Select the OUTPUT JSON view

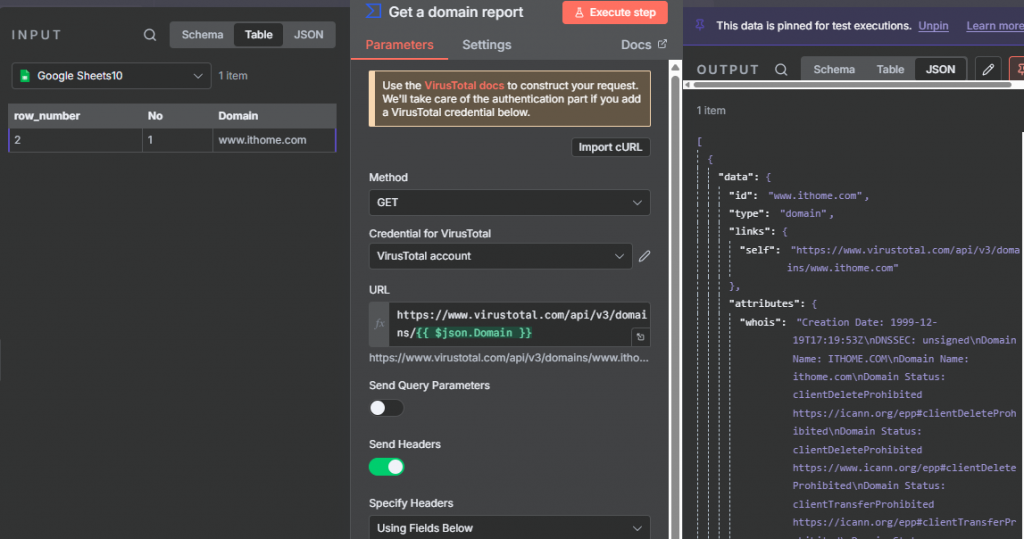tap(940, 69)
